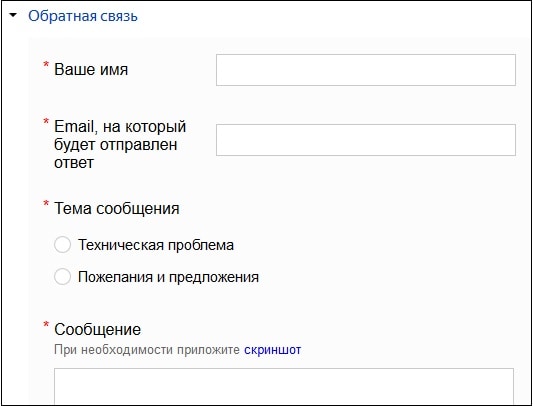Screen dimensions: 533x406
Task: Click the red asterisk beside Тема сообщения
Action: 46,203
